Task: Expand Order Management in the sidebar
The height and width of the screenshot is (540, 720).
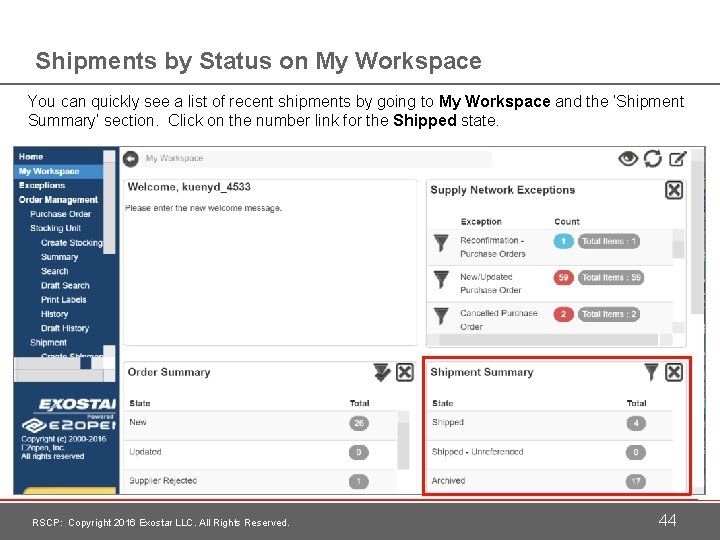Action: pyautogui.click(x=58, y=200)
